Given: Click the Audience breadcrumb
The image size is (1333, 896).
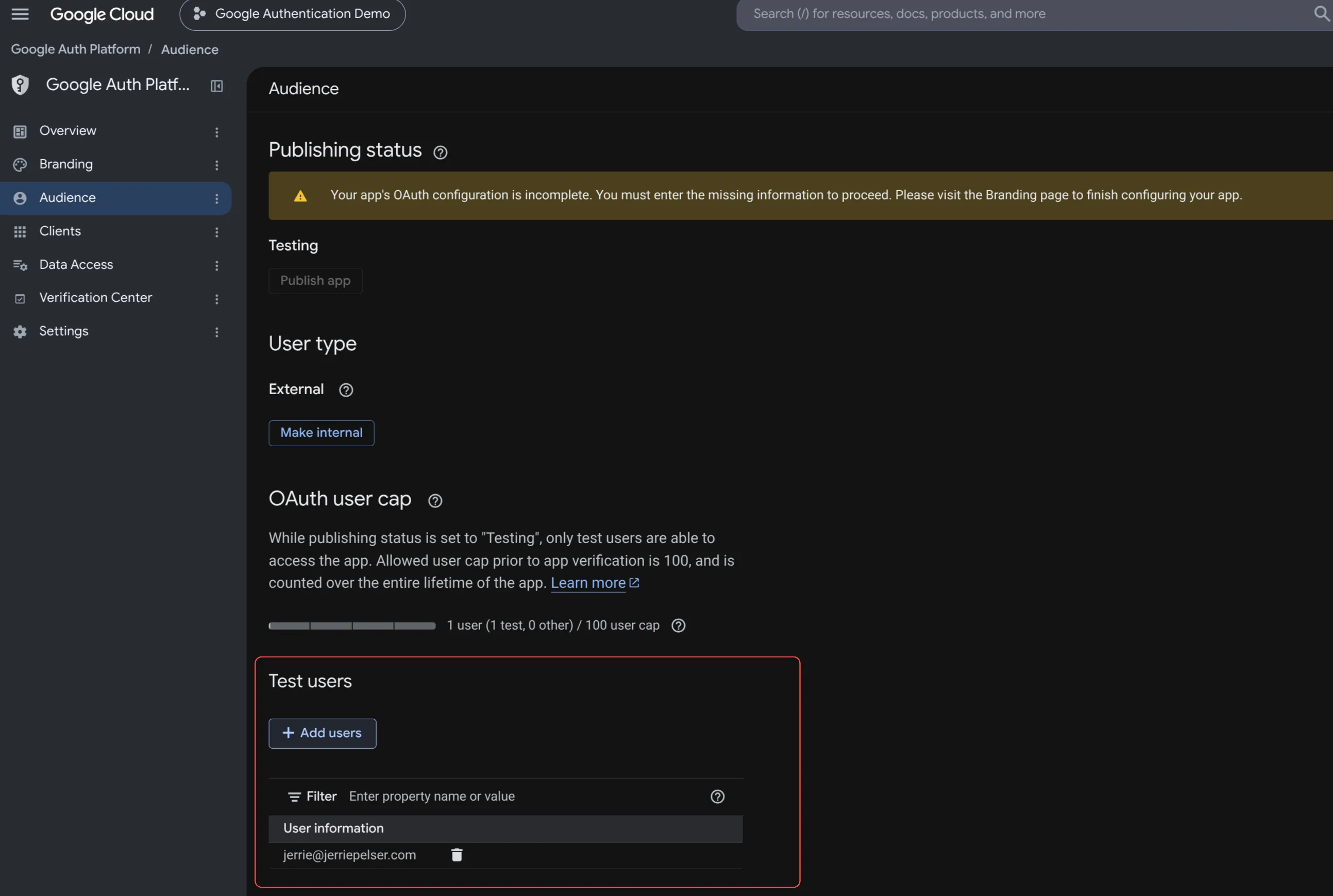Looking at the screenshot, I should (190, 49).
